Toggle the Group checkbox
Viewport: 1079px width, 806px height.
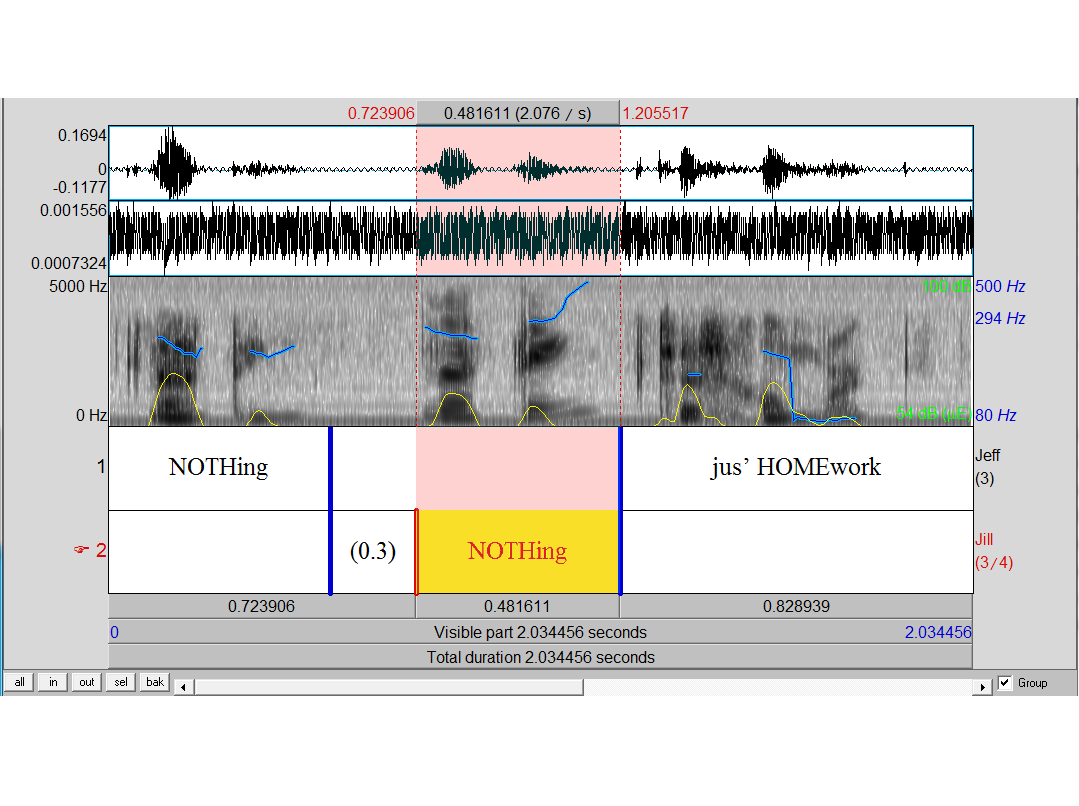click(x=1006, y=683)
